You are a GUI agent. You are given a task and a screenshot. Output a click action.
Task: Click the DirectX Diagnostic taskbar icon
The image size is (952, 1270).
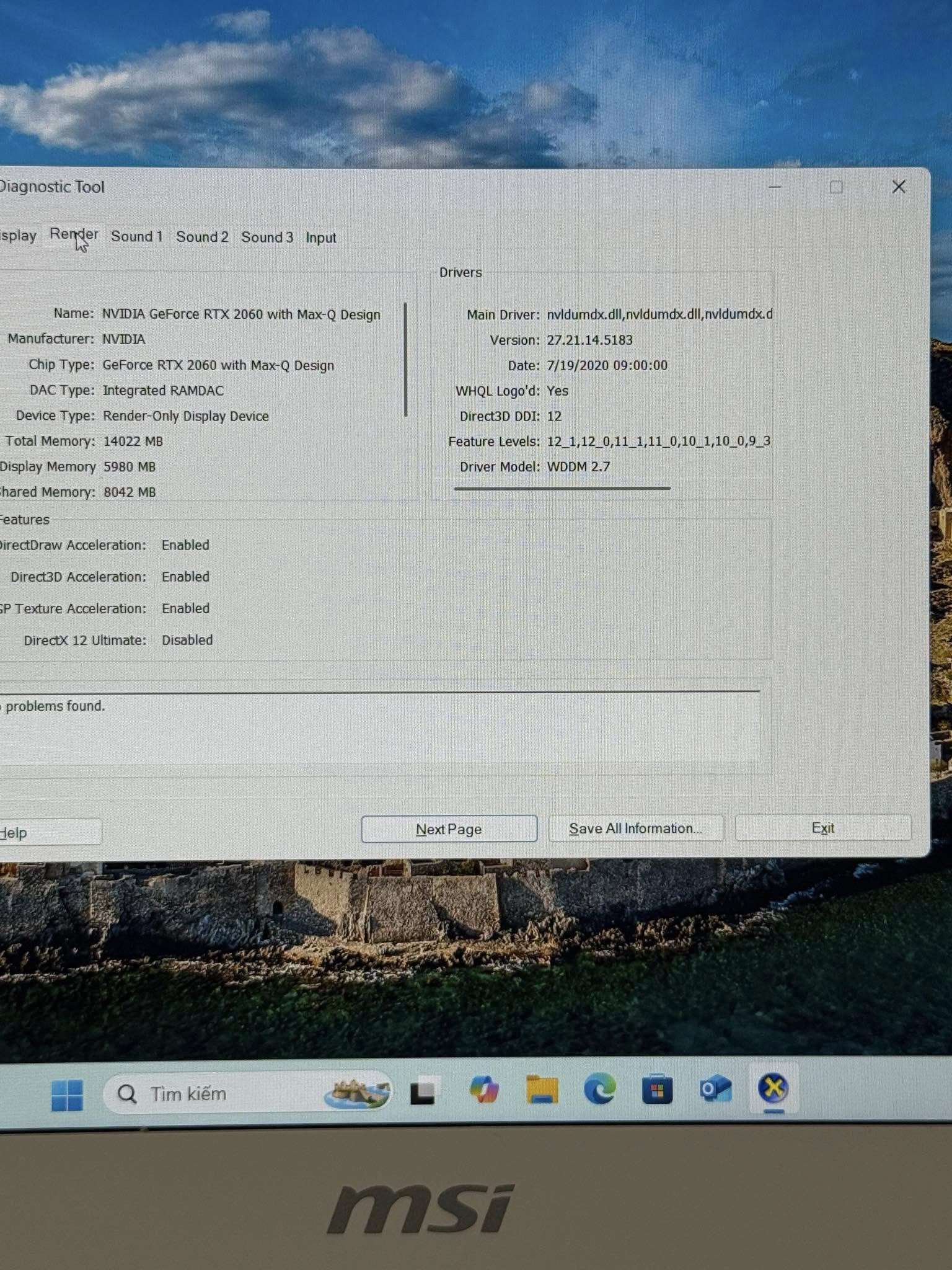pyautogui.click(x=773, y=1088)
